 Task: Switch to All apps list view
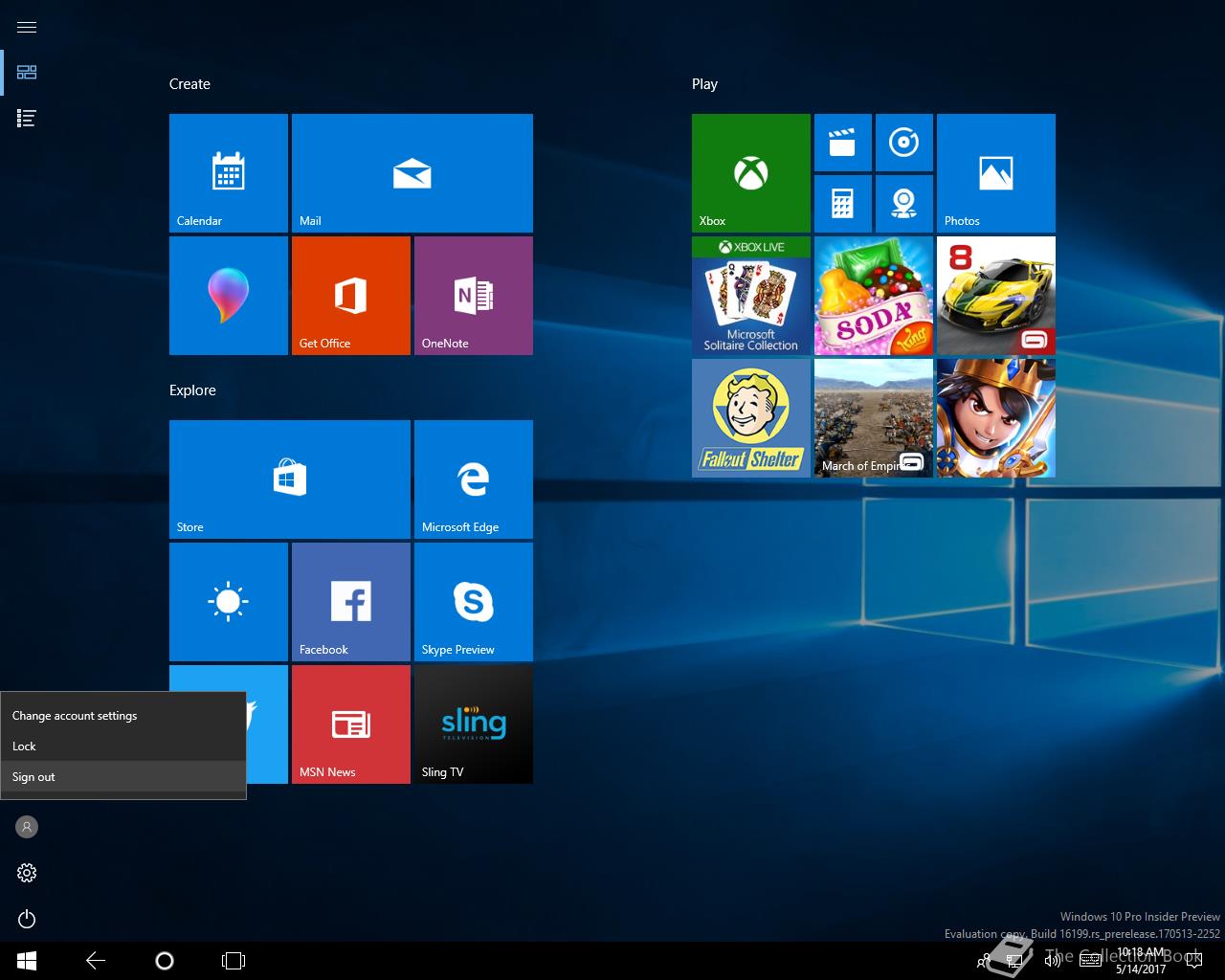tap(27, 119)
